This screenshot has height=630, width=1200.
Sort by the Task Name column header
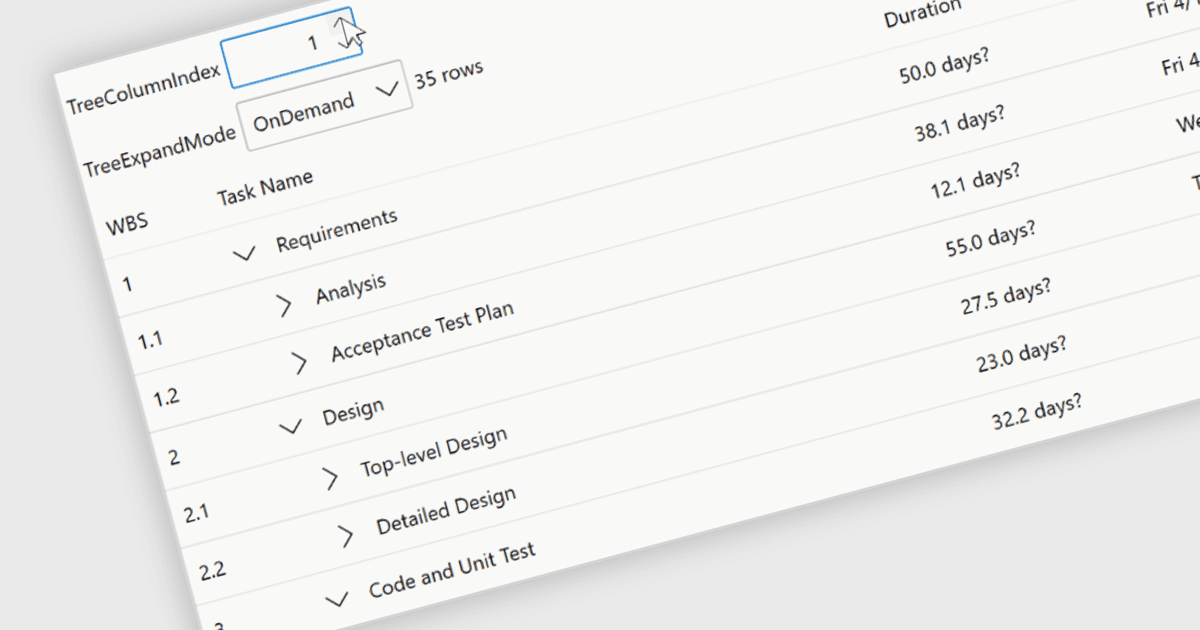[265, 188]
